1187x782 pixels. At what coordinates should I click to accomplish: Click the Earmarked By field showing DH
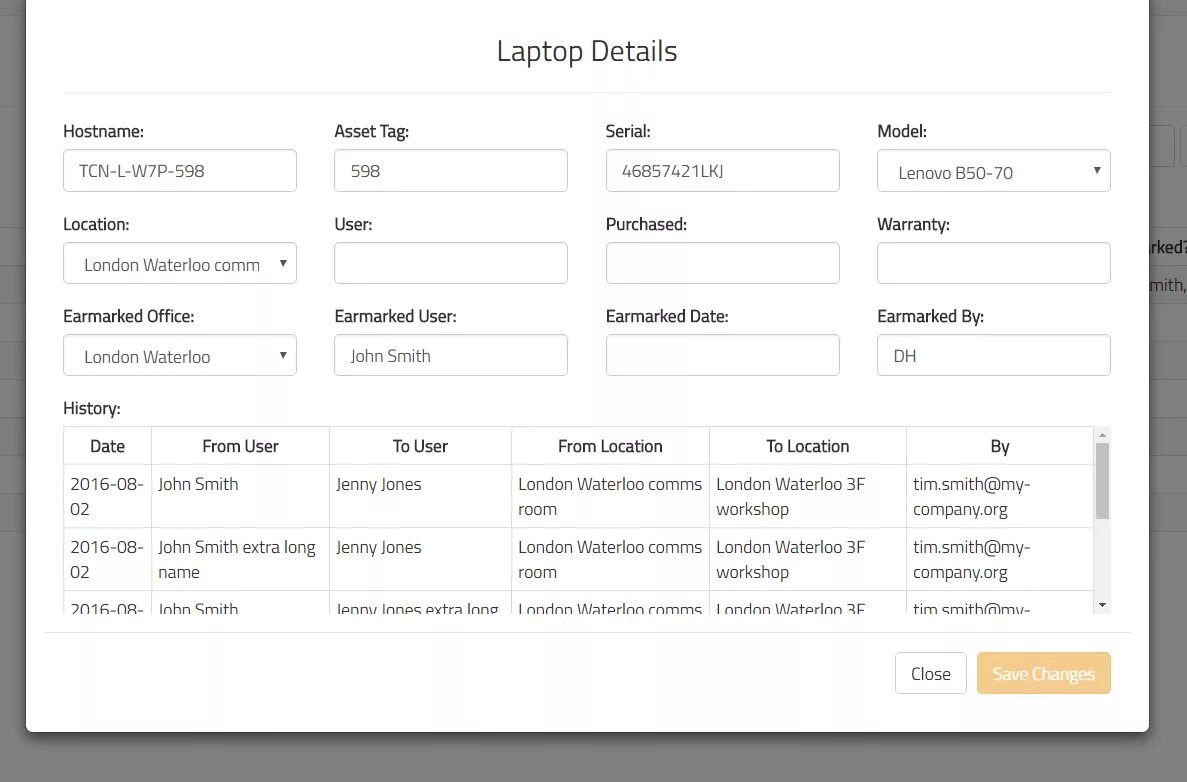pos(993,355)
